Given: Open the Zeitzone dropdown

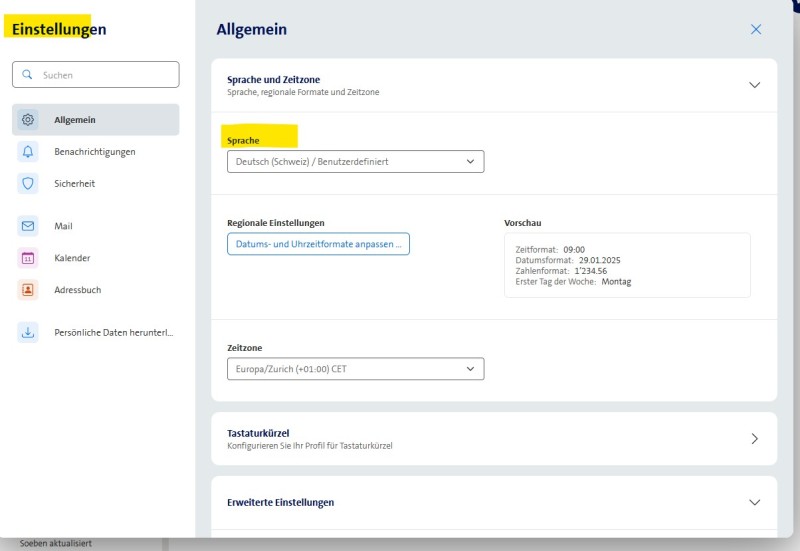Looking at the screenshot, I should pyautogui.click(x=355, y=369).
